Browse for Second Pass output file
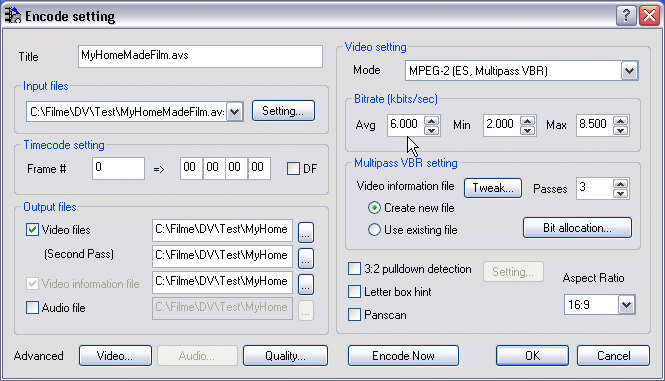The image size is (665, 381). pyautogui.click(x=306, y=258)
